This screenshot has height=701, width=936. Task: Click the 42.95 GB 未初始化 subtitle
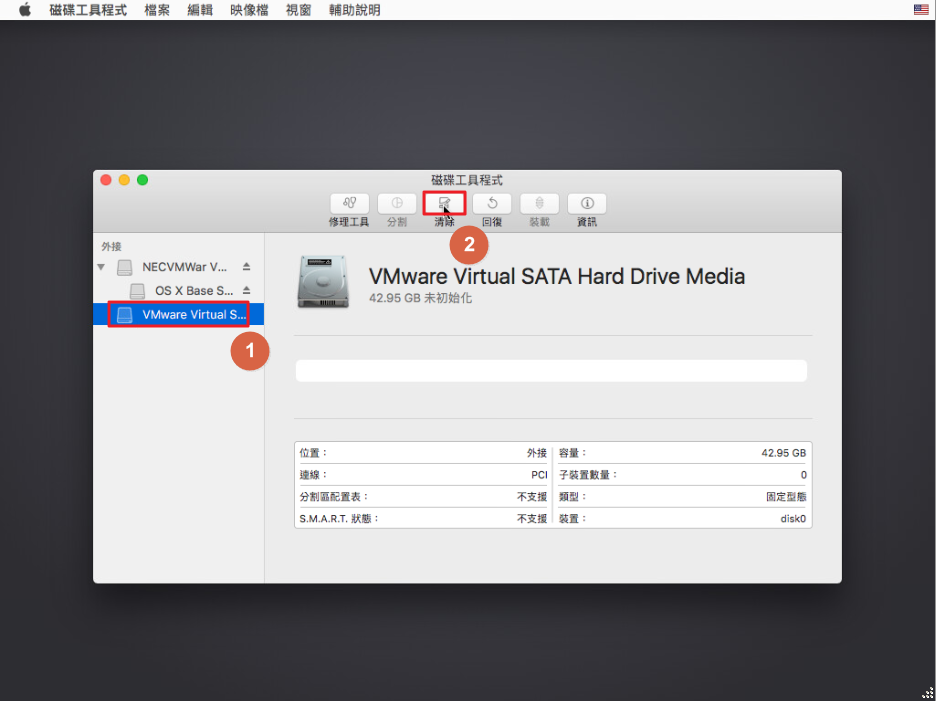point(420,298)
